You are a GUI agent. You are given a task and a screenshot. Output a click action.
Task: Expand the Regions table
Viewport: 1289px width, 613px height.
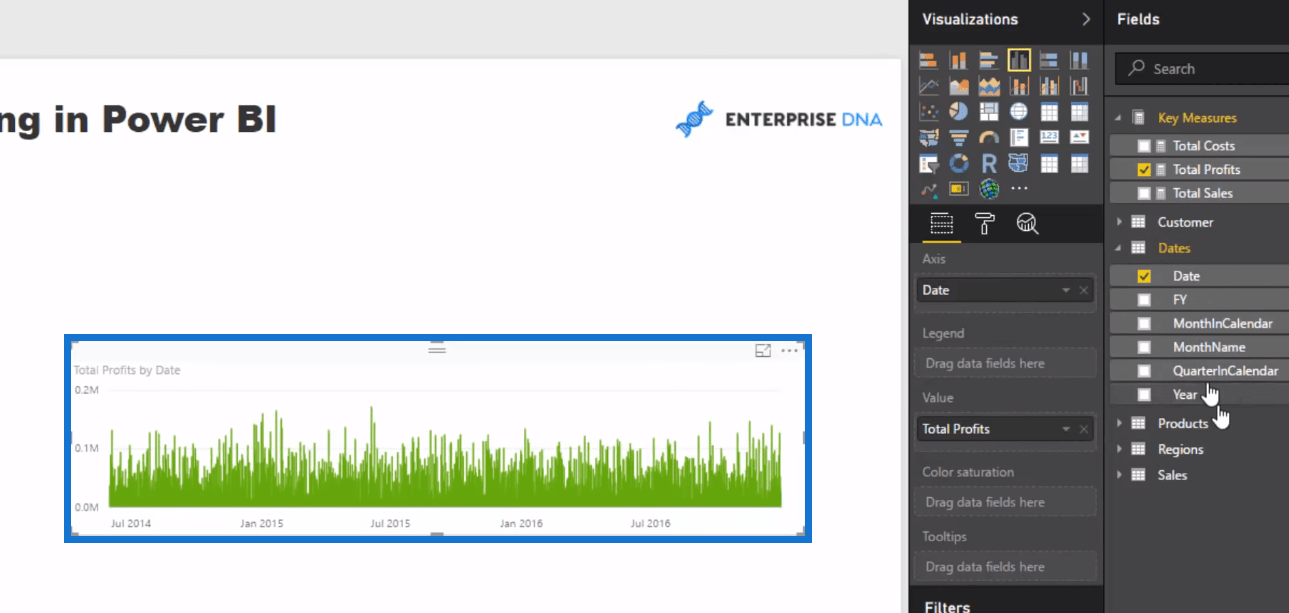(1119, 449)
